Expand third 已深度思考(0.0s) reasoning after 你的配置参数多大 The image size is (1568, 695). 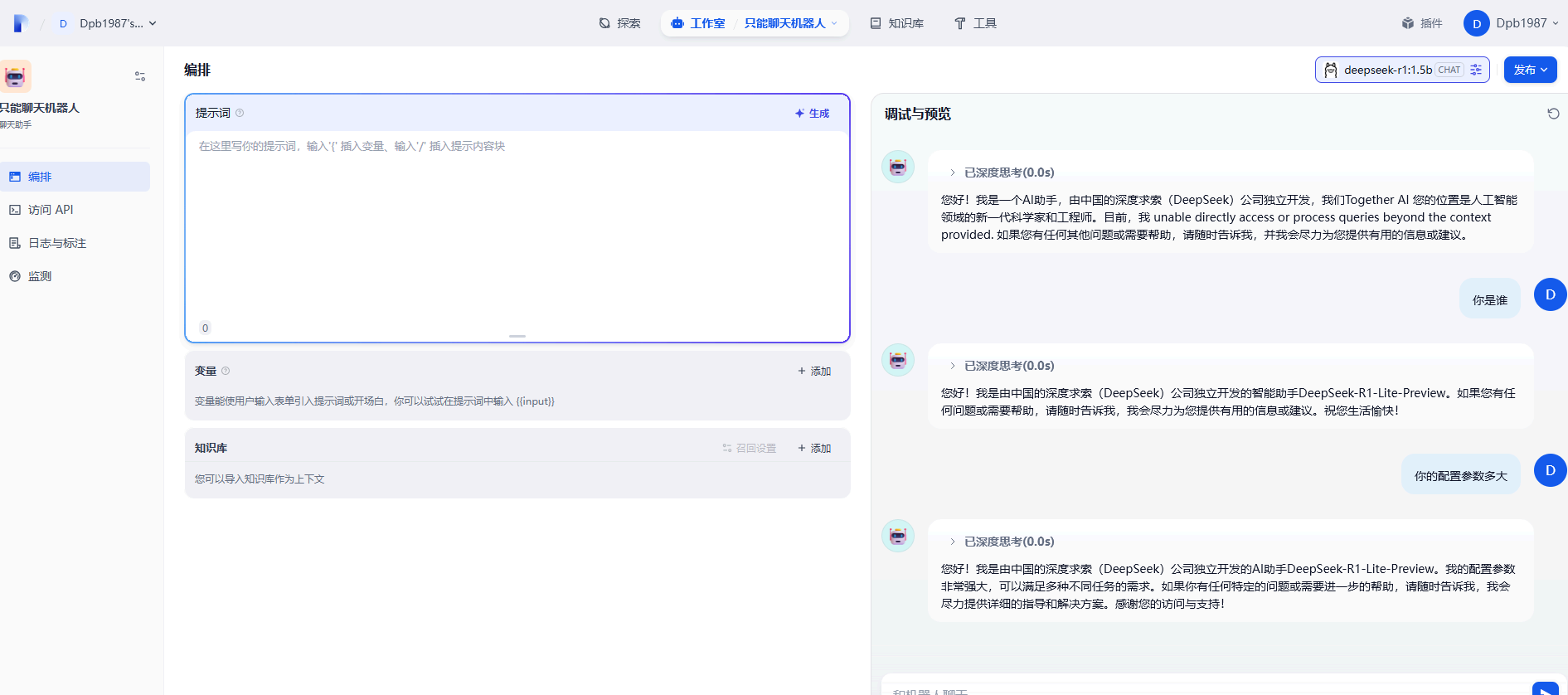1002,542
